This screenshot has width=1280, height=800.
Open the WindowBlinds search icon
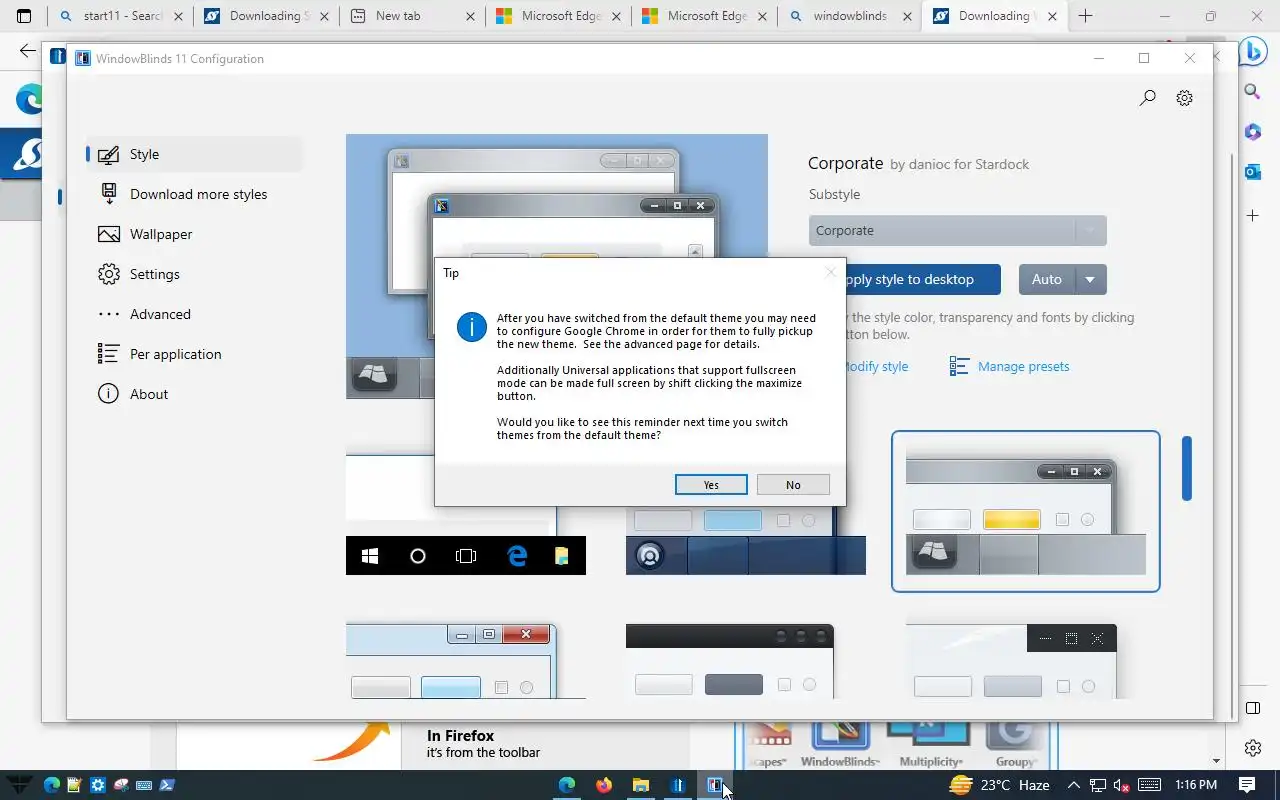(1148, 98)
